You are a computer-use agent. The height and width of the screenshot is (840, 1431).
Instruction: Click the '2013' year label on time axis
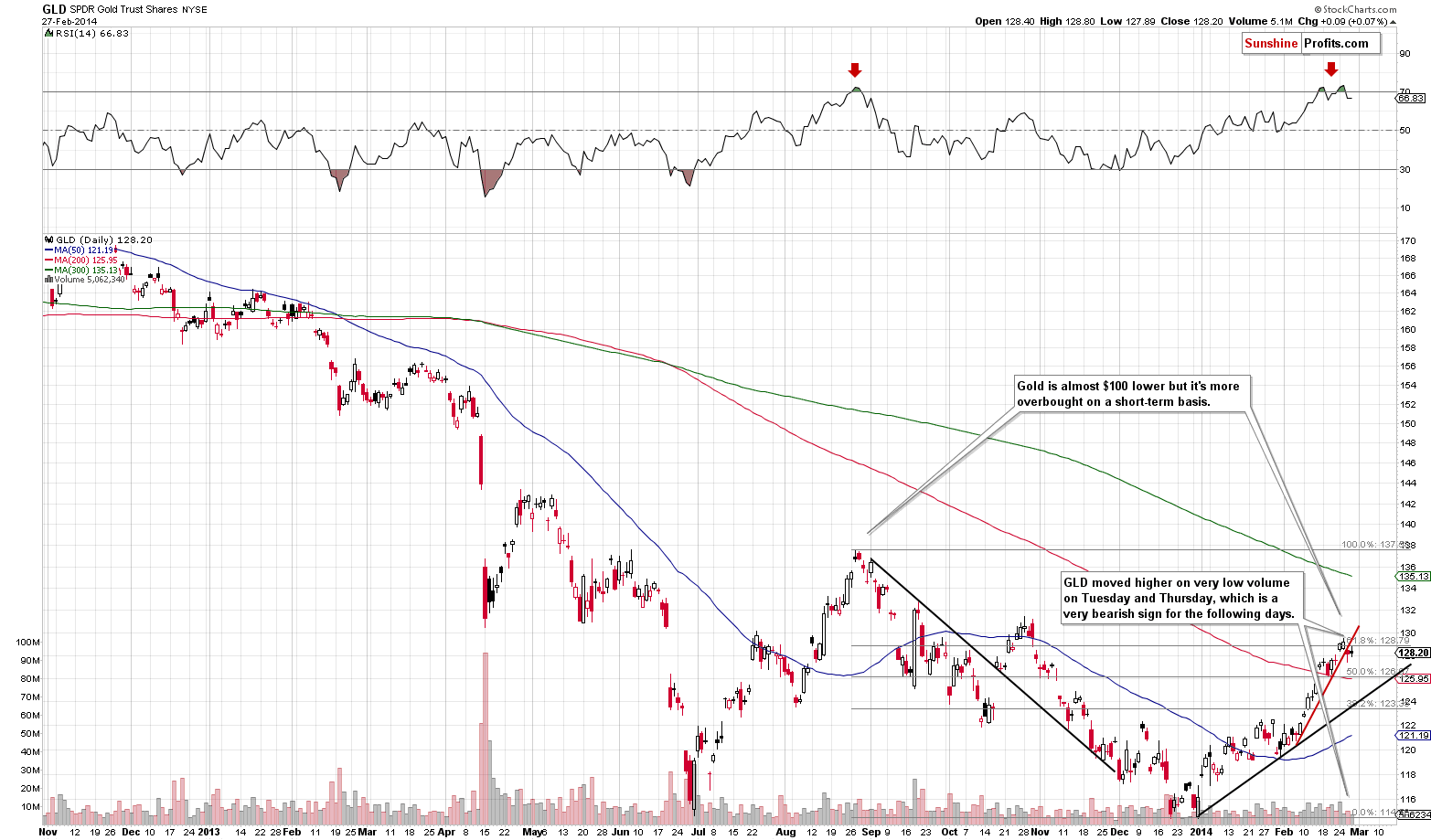pos(208,832)
